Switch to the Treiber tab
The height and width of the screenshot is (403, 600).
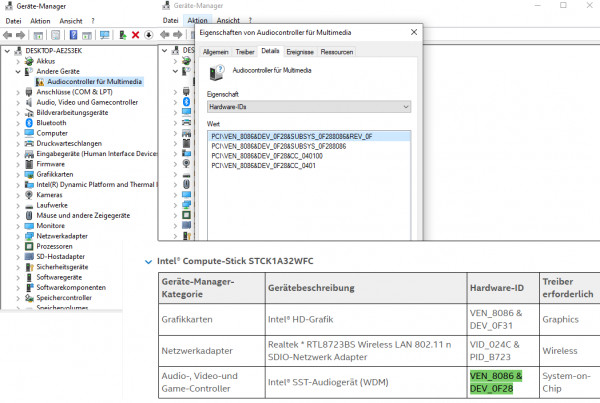tap(245, 52)
